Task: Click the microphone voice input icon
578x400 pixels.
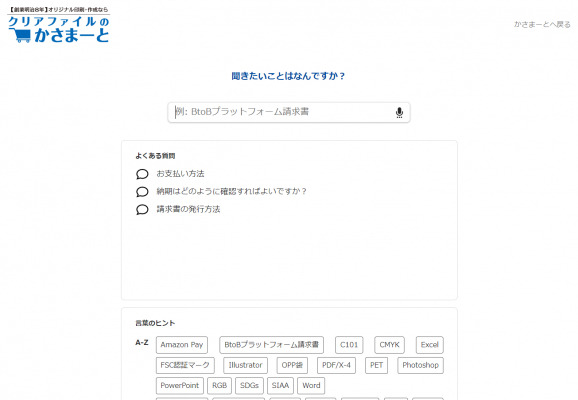Action: [x=399, y=112]
